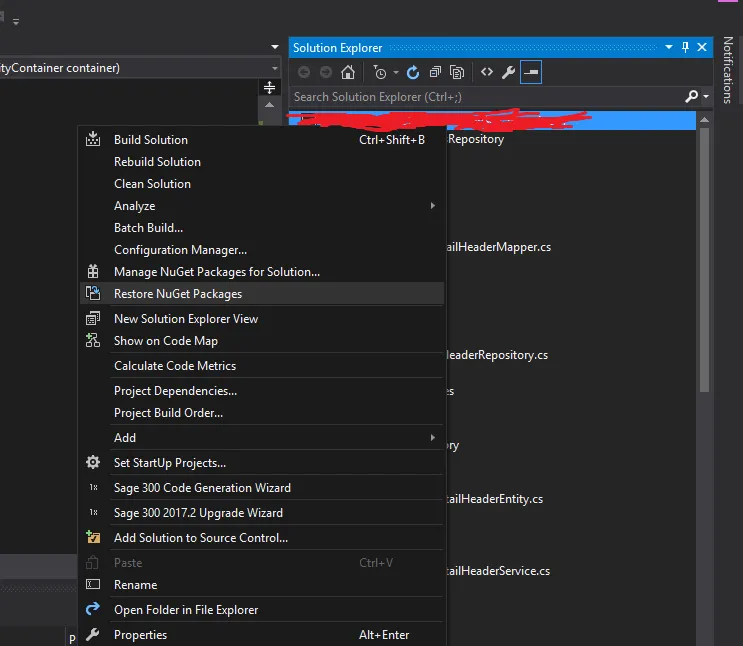Open the search options dropdown arrow

click(706, 97)
